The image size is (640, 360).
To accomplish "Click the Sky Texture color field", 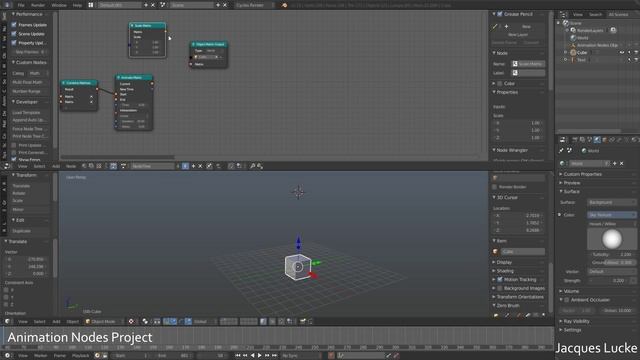I will (x=611, y=215).
